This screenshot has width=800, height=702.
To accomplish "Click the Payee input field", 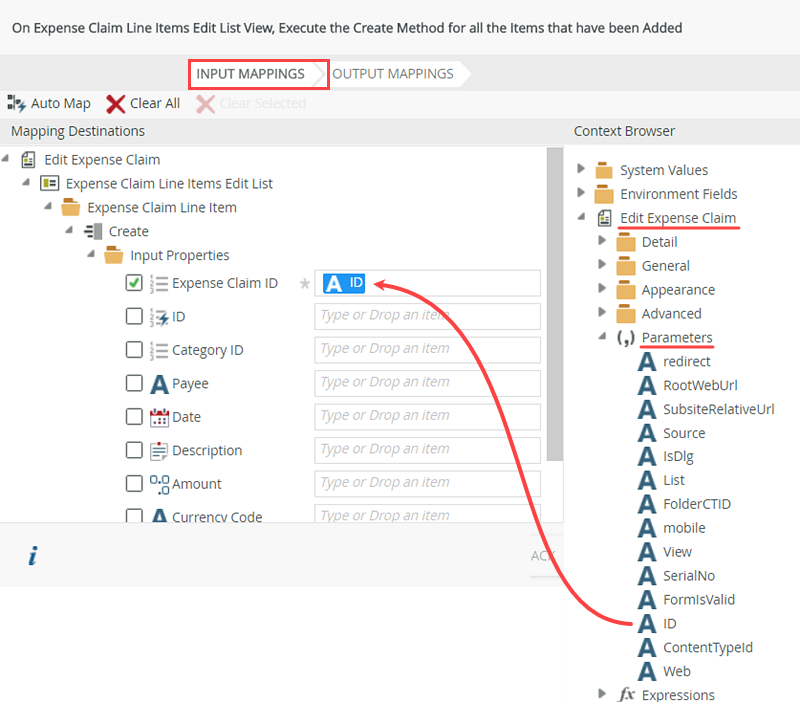I will [x=428, y=383].
